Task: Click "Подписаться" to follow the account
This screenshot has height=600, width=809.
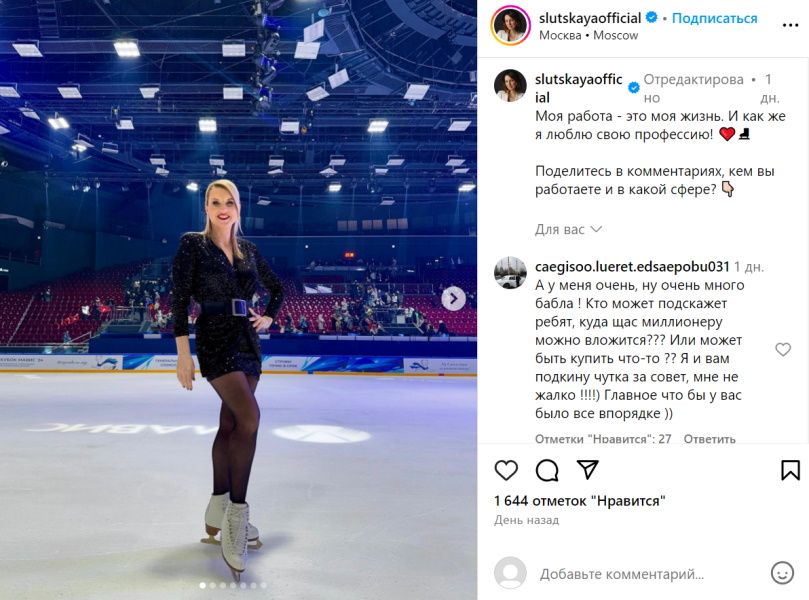Action: click(x=715, y=18)
